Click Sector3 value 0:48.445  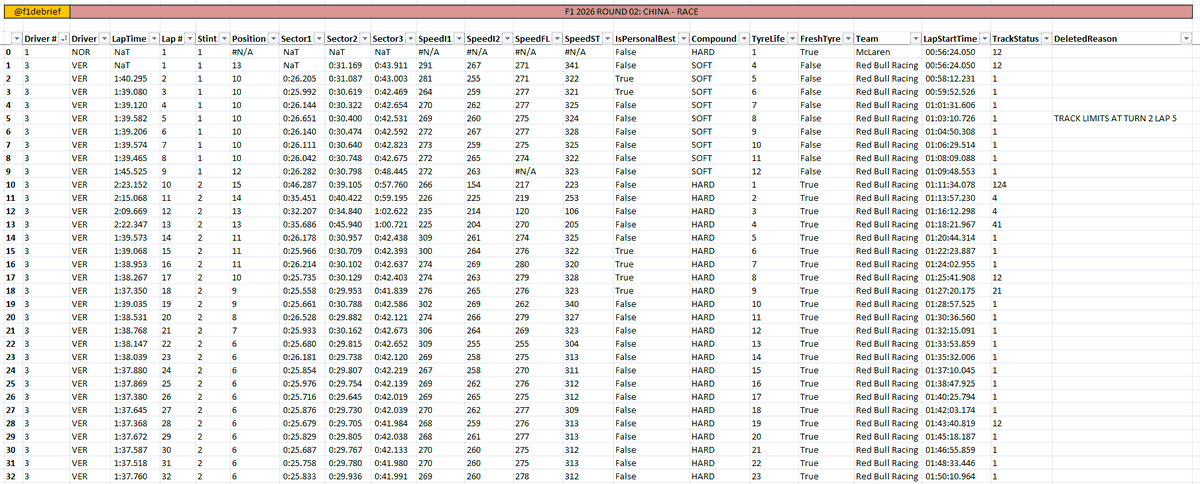(x=391, y=172)
